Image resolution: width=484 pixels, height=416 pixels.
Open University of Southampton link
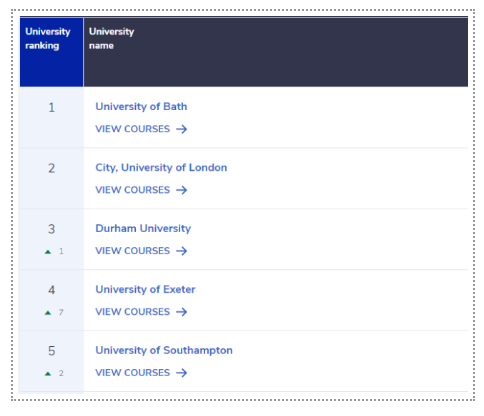[164, 350]
